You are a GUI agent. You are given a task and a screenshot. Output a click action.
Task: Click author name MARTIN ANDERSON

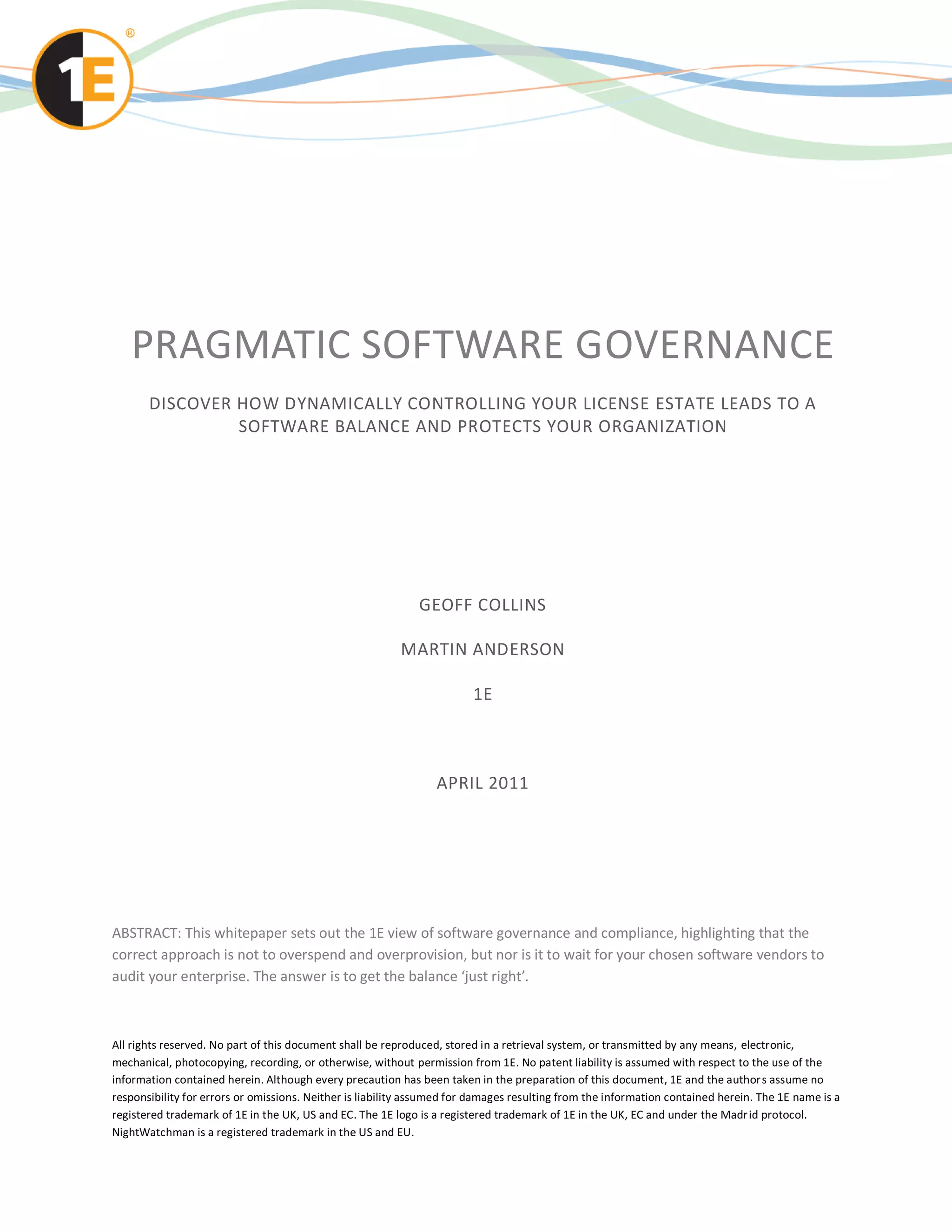click(x=482, y=649)
